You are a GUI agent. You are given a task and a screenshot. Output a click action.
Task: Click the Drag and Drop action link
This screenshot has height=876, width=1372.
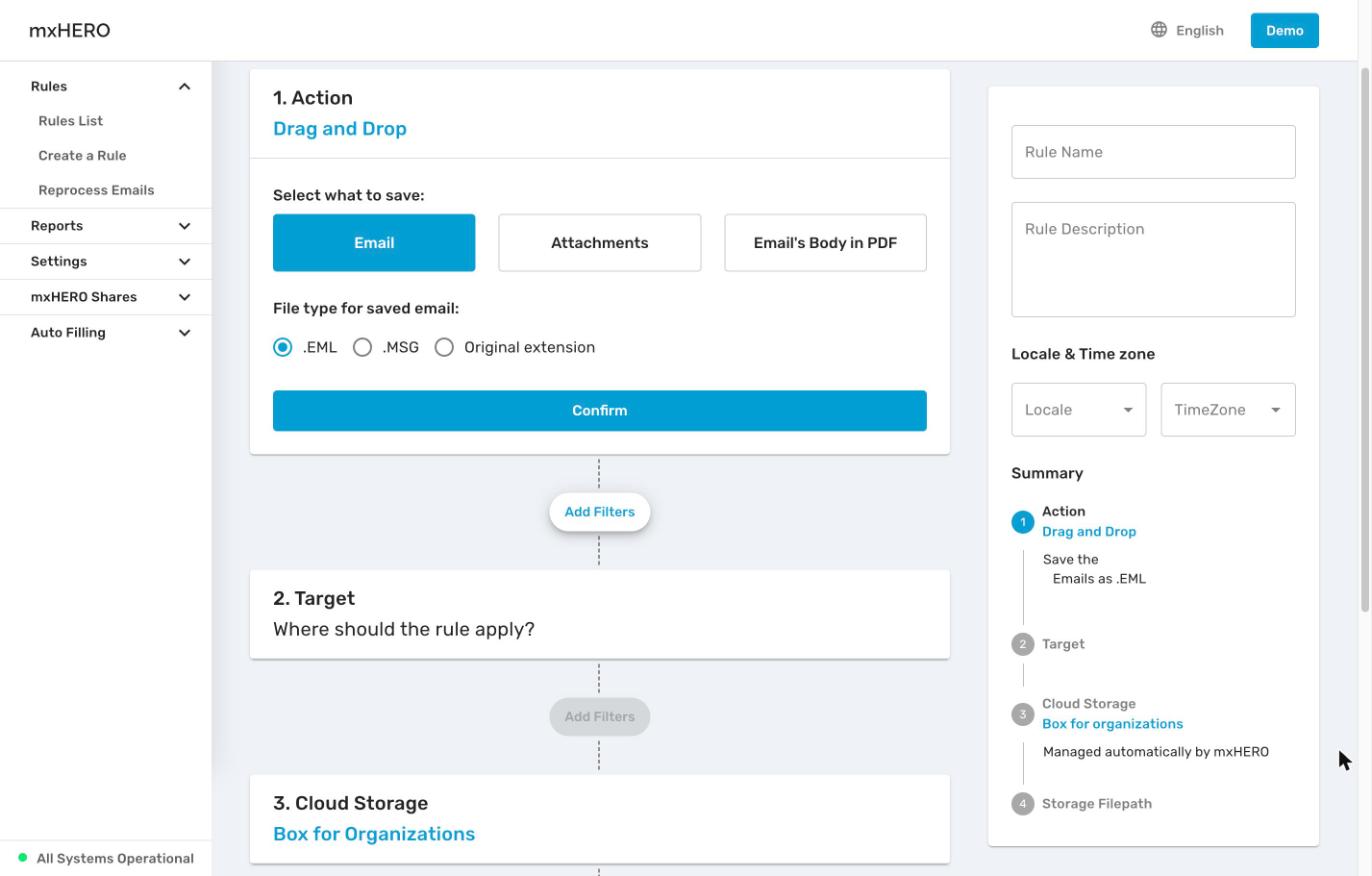point(340,129)
